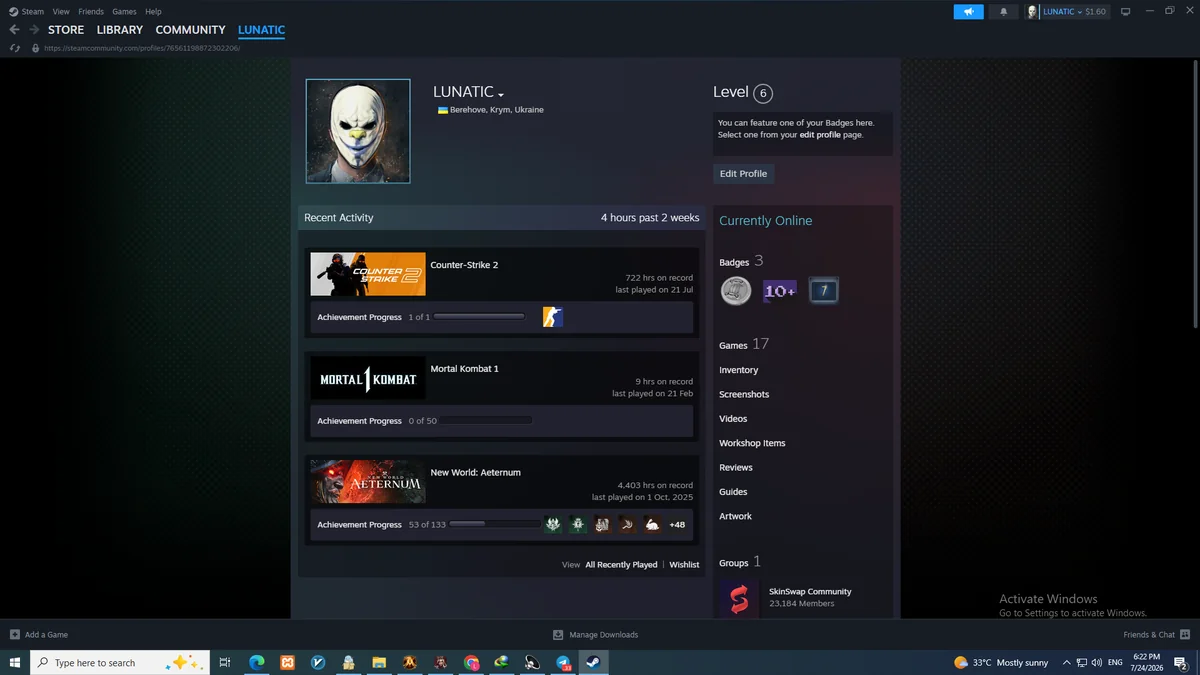The height and width of the screenshot is (675, 1200).
Task: Open the Wishlist link
Action: tap(684, 565)
